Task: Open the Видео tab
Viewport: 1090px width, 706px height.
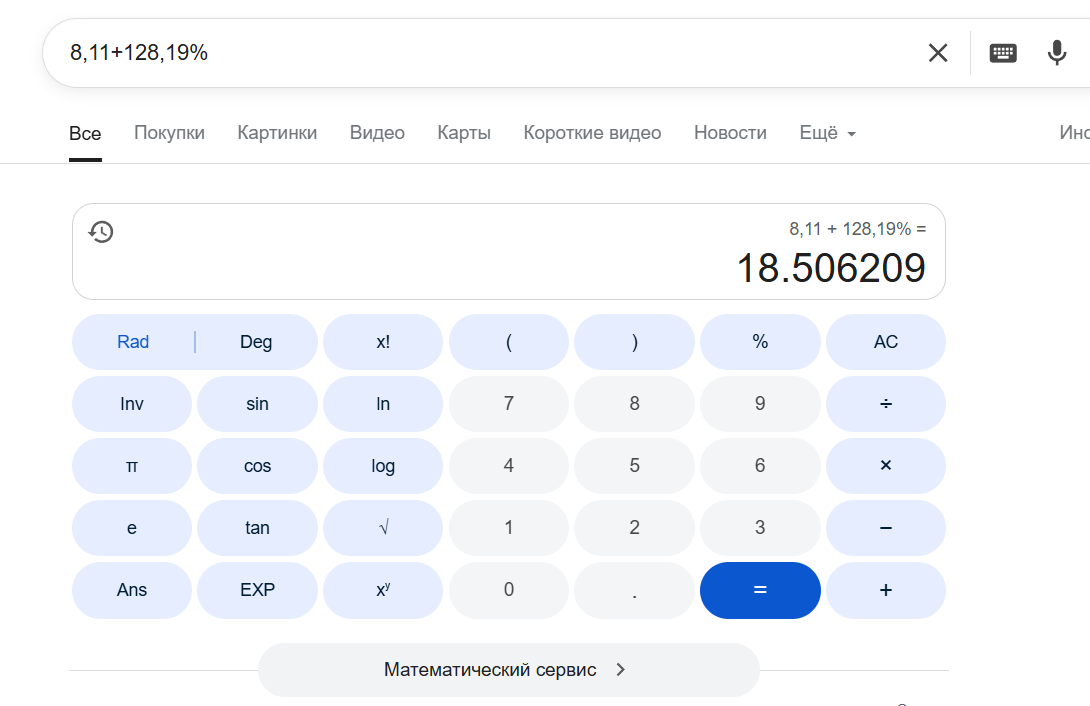Action: pos(377,133)
